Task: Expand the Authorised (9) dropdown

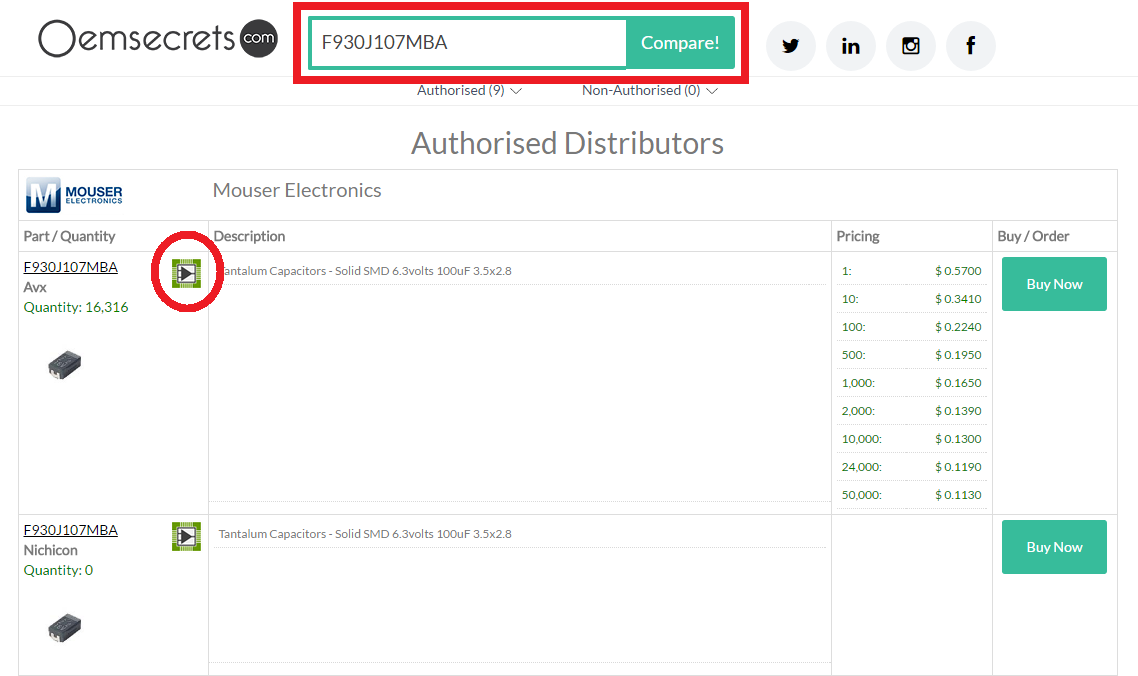Action: coord(469,91)
